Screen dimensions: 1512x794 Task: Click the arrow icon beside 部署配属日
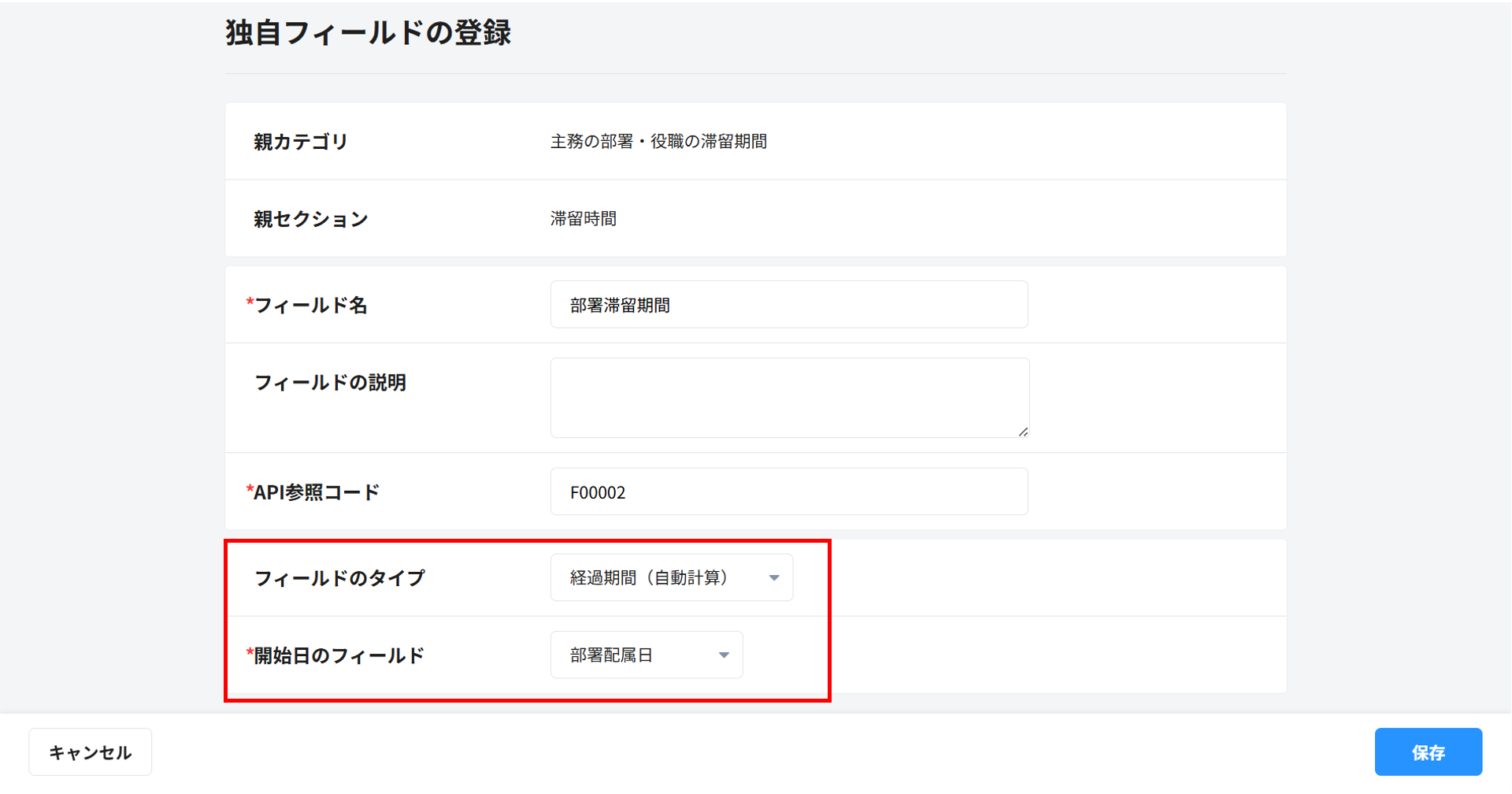point(724,655)
